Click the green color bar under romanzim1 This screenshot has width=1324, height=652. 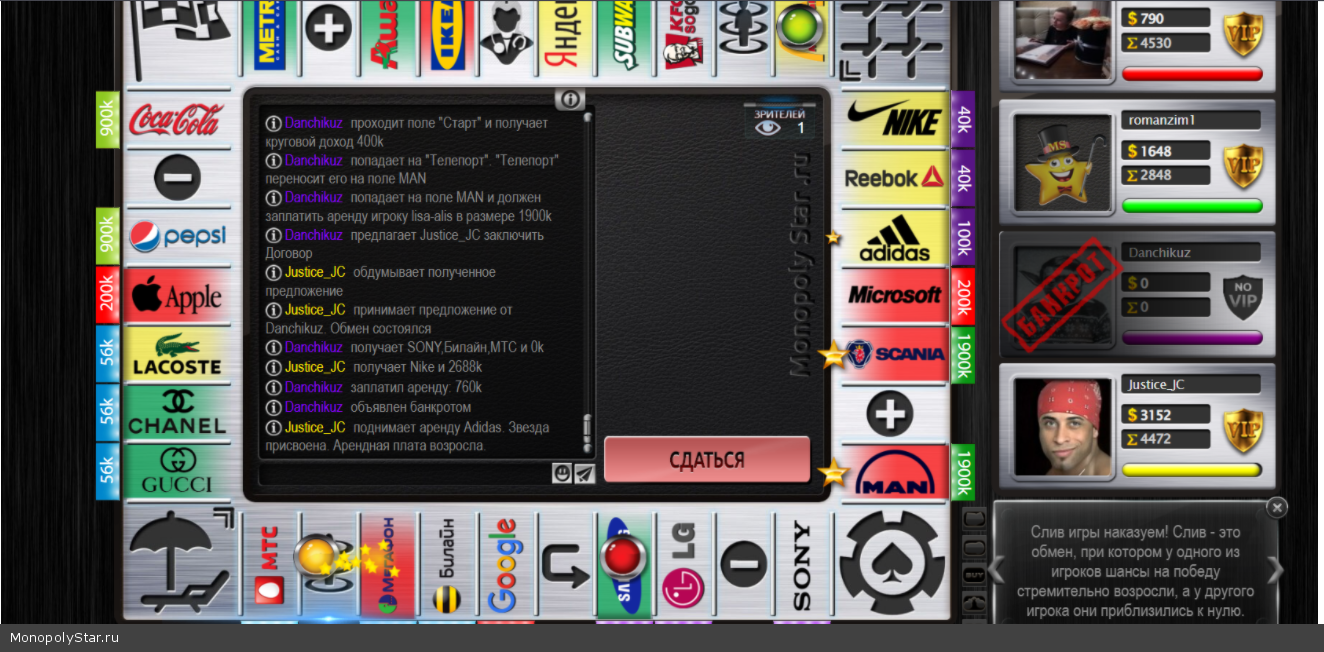1192,206
